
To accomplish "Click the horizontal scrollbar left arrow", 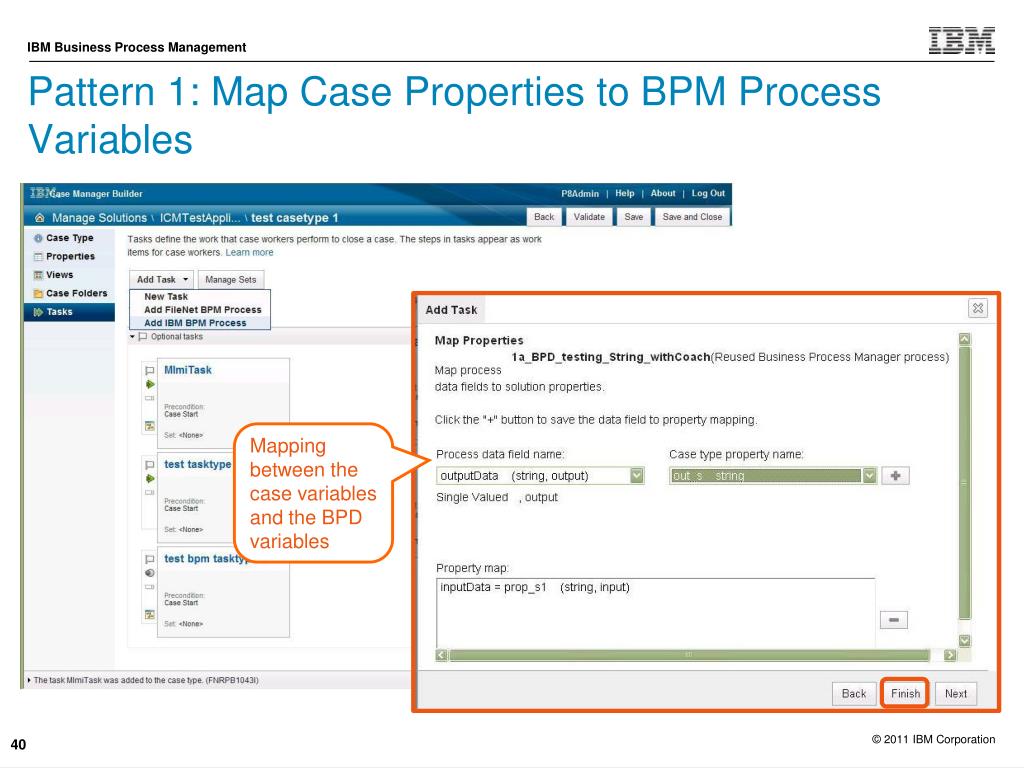I will (441, 655).
